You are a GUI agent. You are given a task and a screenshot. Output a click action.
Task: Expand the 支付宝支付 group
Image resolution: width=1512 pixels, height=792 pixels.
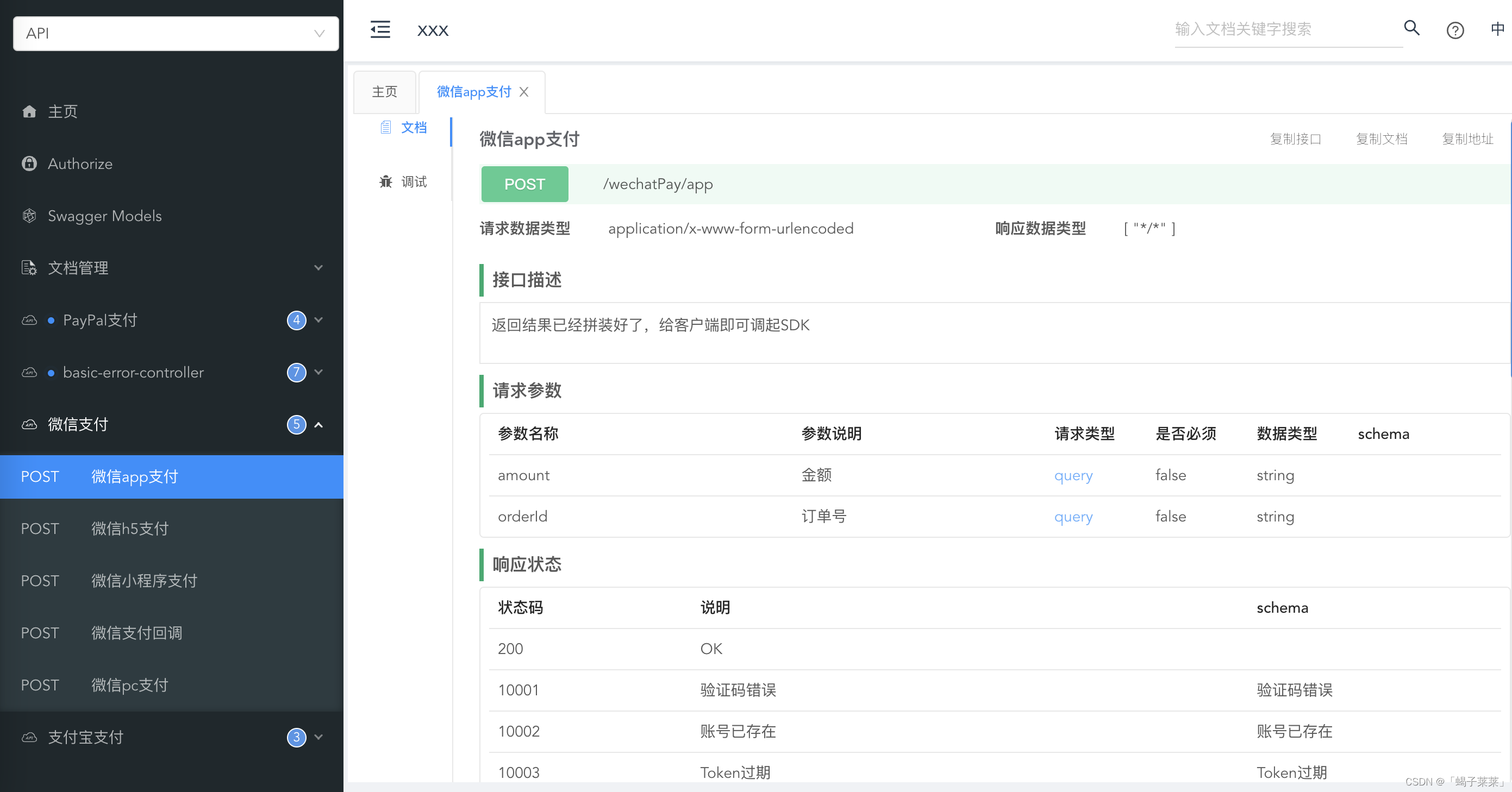click(318, 738)
